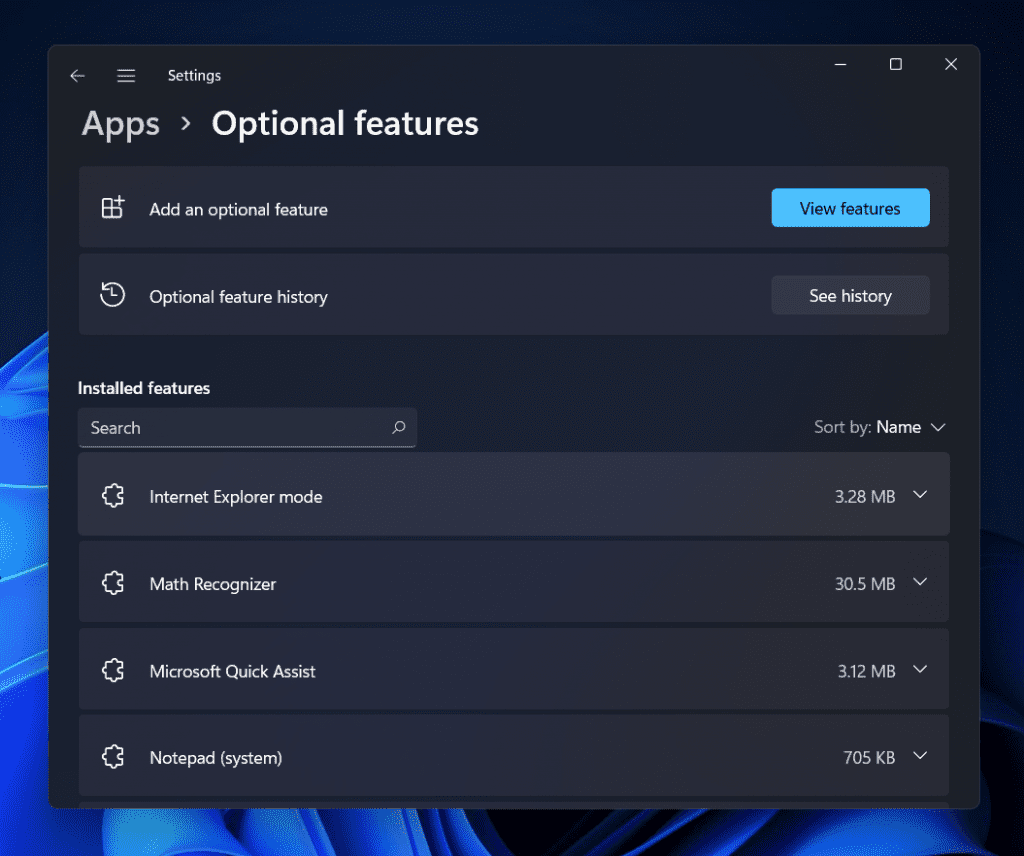Click the Math Recognizer puzzle icon
The width and height of the screenshot is (1024, 856).
pyautogui.click(x=113, y=582)
